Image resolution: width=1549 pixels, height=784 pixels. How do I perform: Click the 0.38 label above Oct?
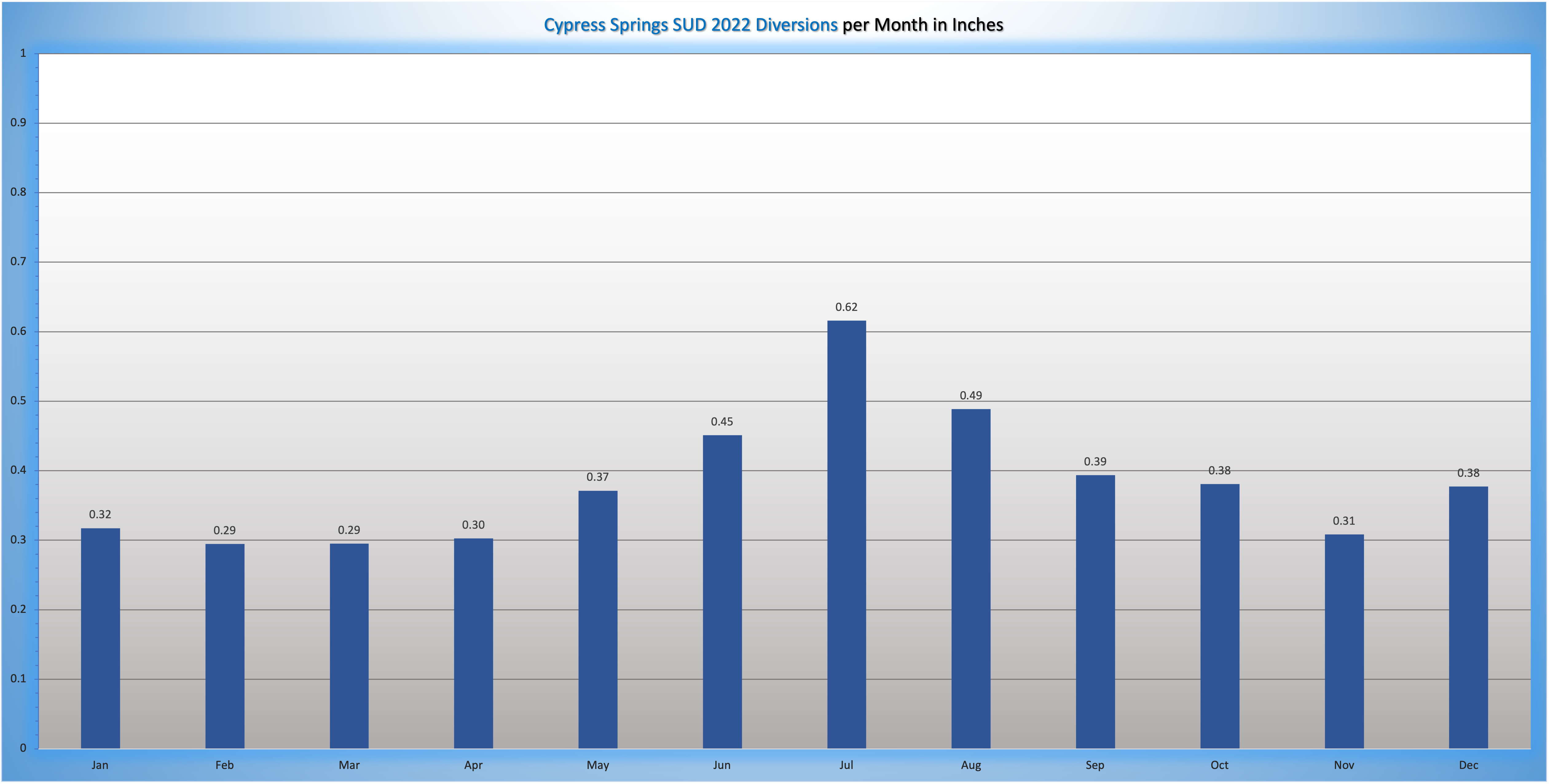point(1220,471)
